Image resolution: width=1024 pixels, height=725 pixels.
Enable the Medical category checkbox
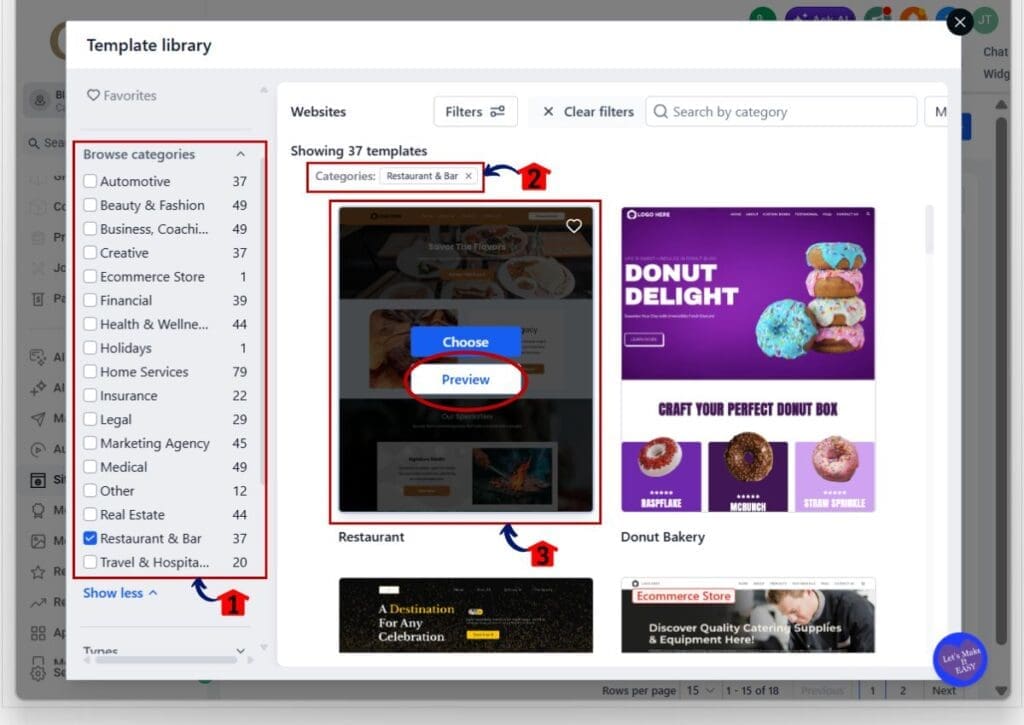(x=90, y=467)
